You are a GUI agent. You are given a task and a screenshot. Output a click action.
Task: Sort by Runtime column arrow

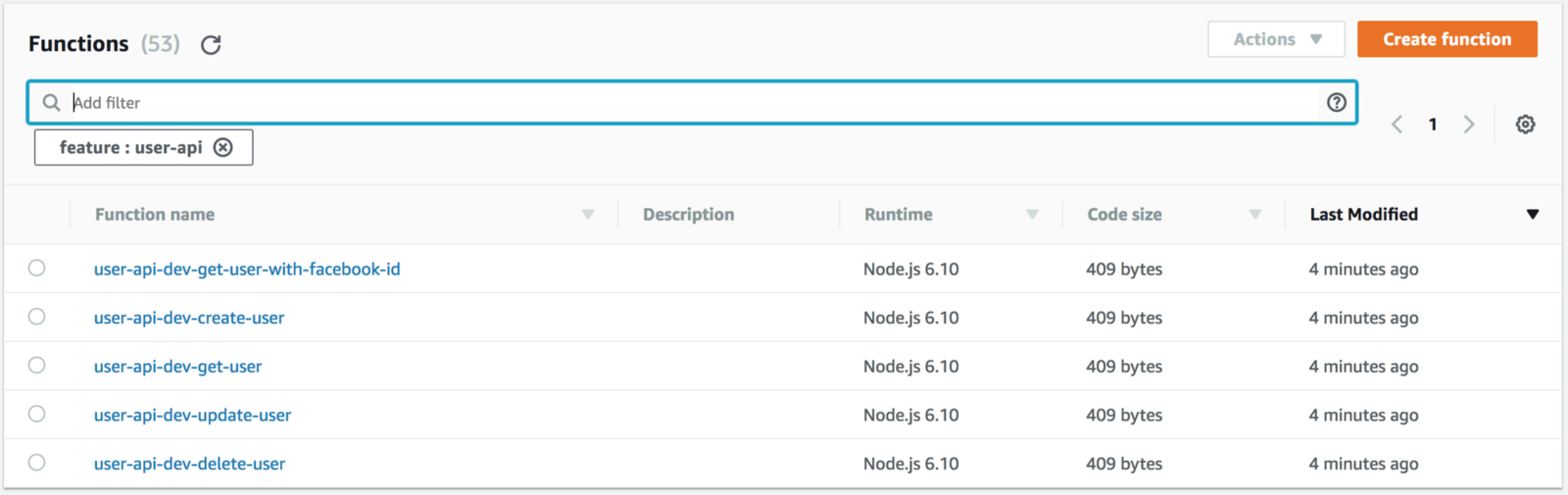click(x=1032, y=215)
